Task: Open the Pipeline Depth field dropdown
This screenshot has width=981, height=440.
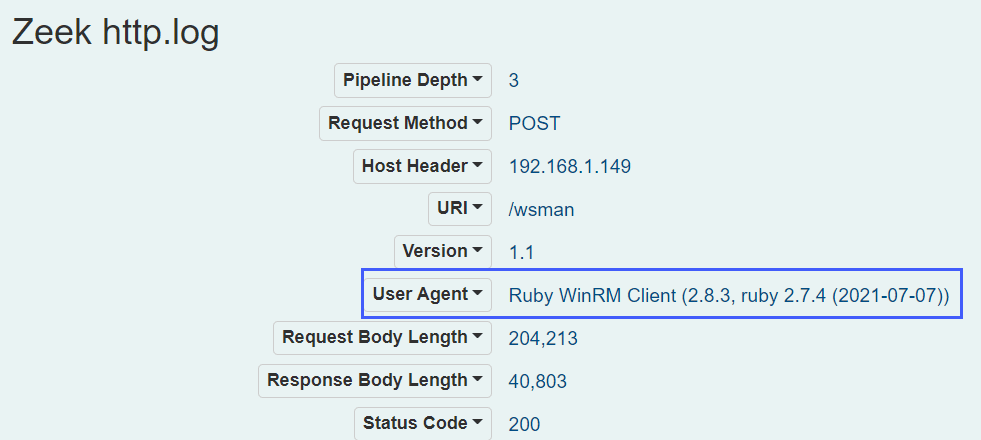Action: 412,80
